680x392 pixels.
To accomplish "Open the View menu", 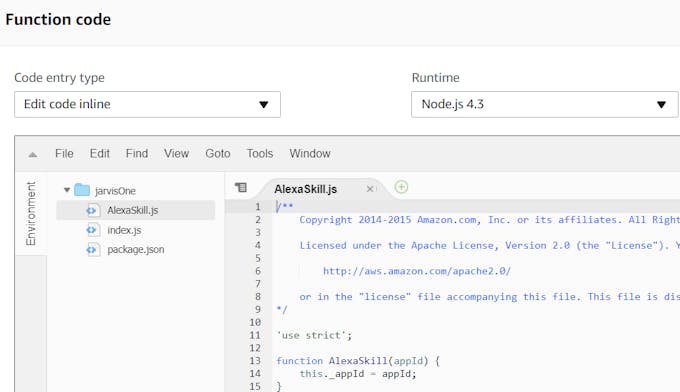I will 176,154.
